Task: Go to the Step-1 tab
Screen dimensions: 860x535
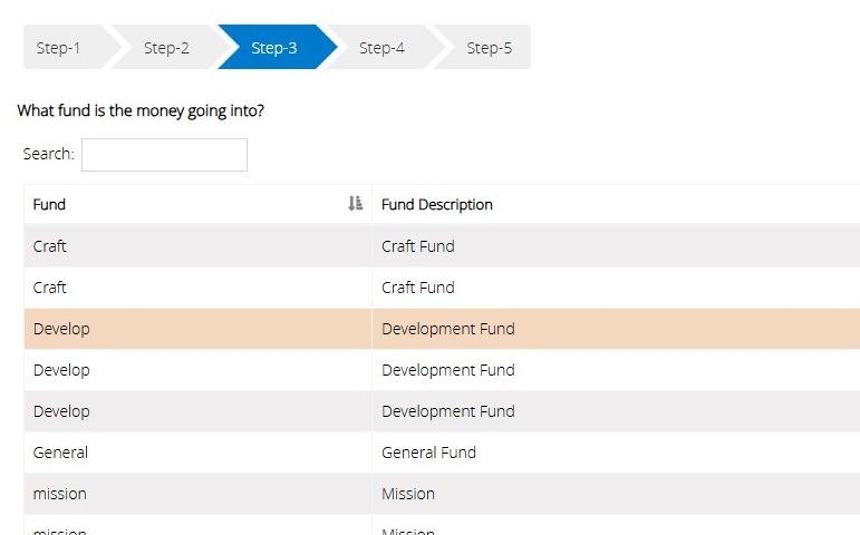Action: [x=58, y=47]
